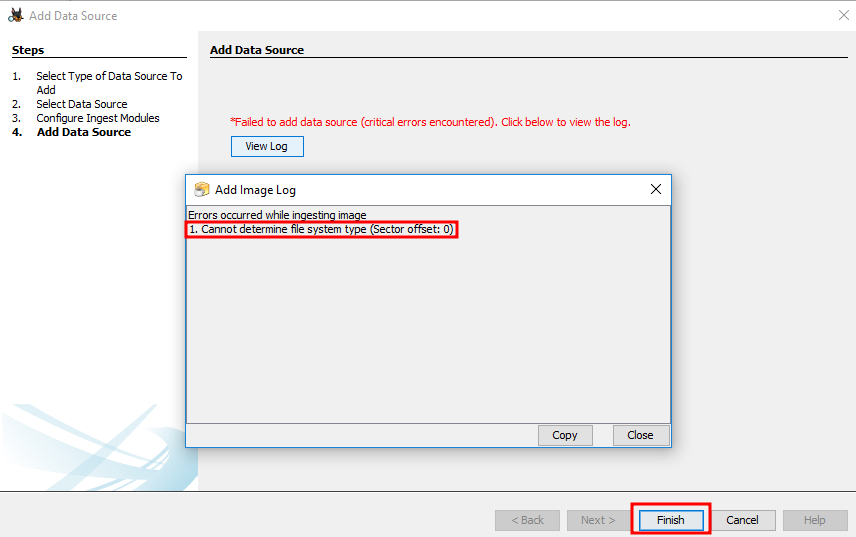Click 'Errors occurred while ingesting image' text
The height and width of the screenshot is (537, 856).
pyautogui.click(x=277, y=215)
